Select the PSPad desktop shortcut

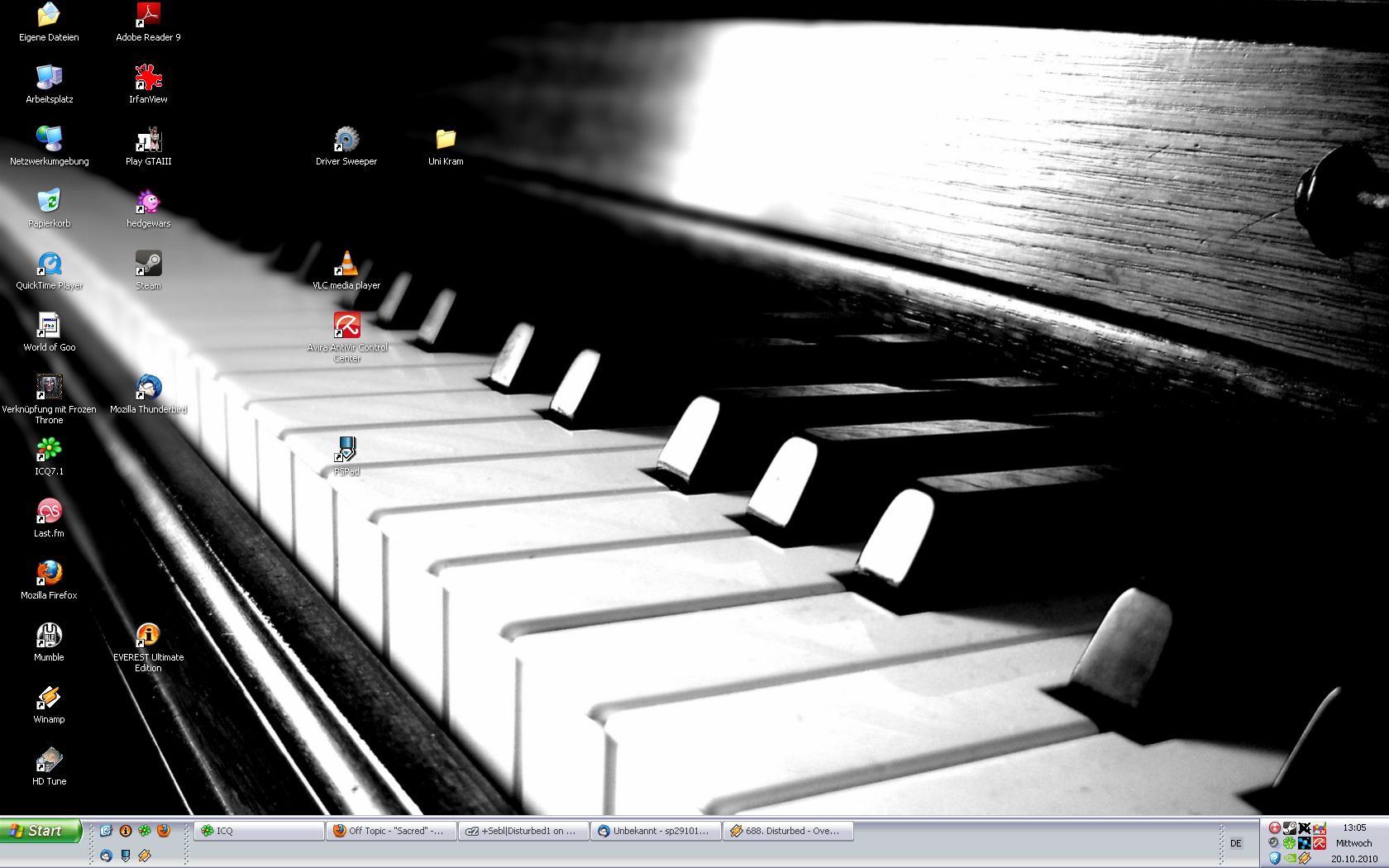tap(346, 450)
